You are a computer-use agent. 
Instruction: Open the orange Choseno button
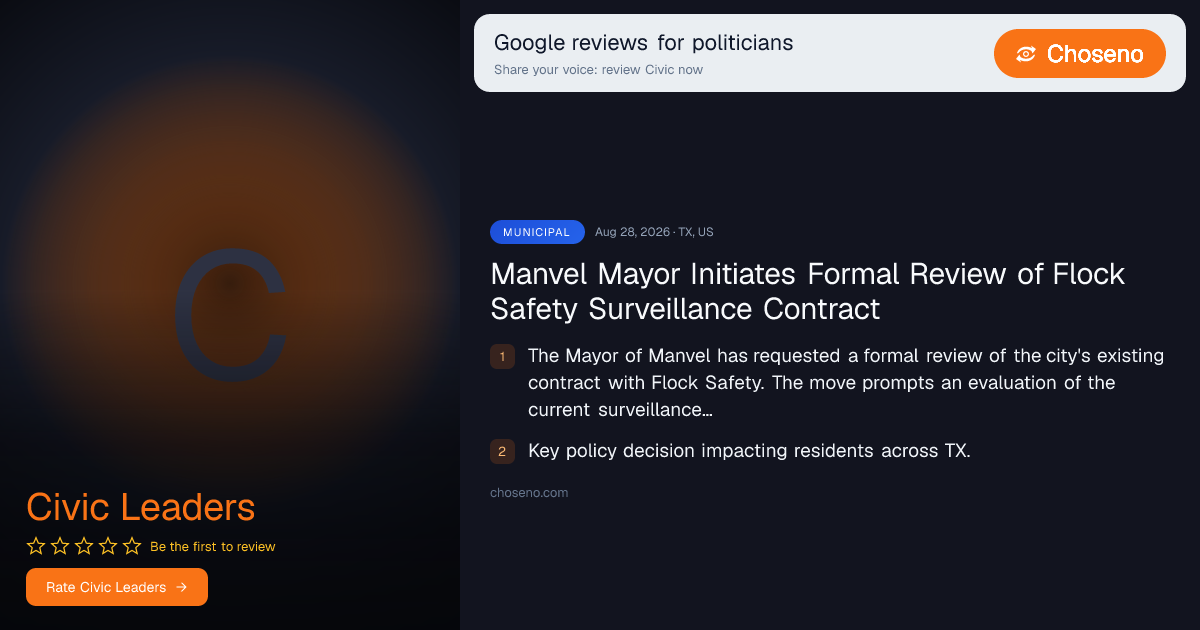pos(1080,54)
